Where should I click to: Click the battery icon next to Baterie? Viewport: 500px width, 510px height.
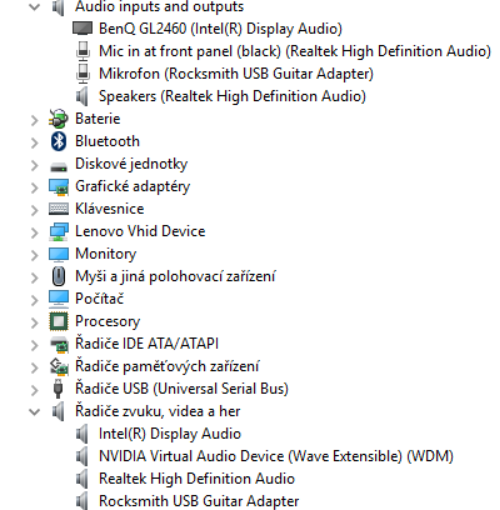coord(59,119)
